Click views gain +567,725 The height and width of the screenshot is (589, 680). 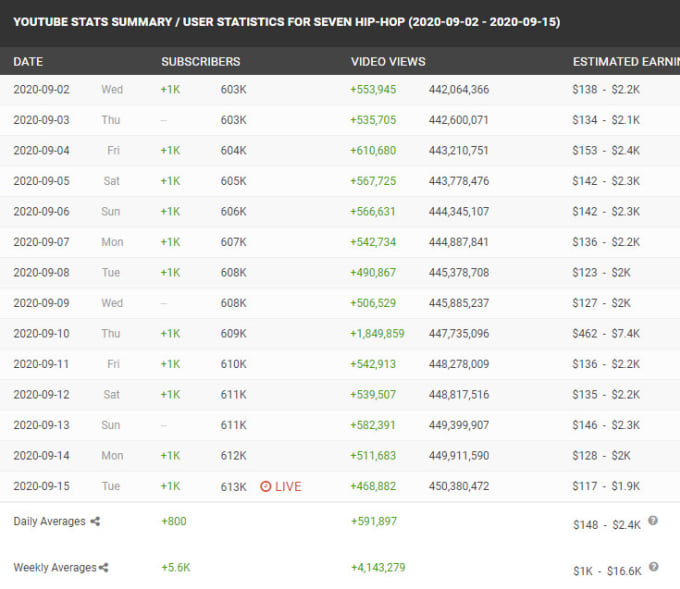[373, 181]
